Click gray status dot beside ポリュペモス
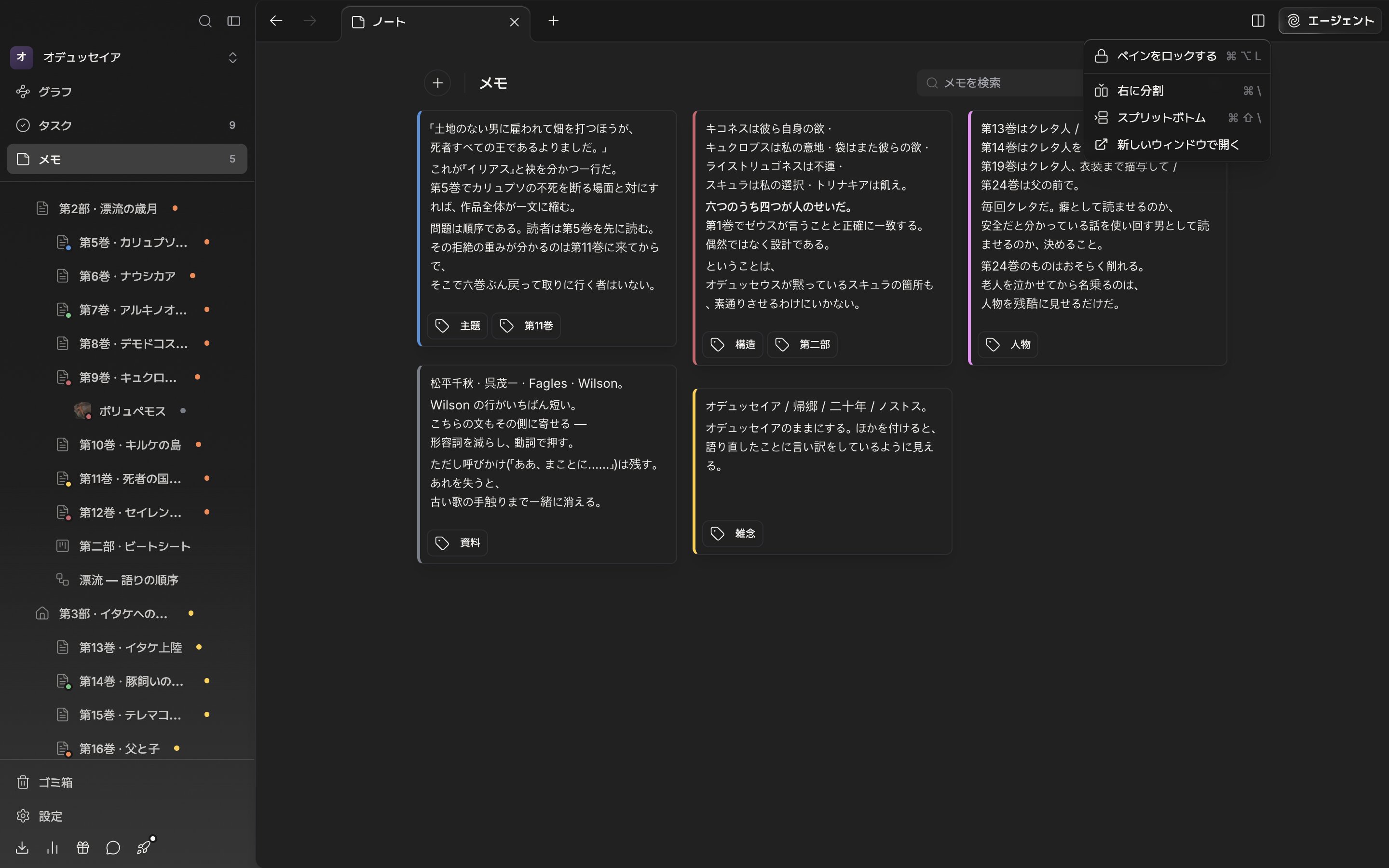 coord(183,410)
